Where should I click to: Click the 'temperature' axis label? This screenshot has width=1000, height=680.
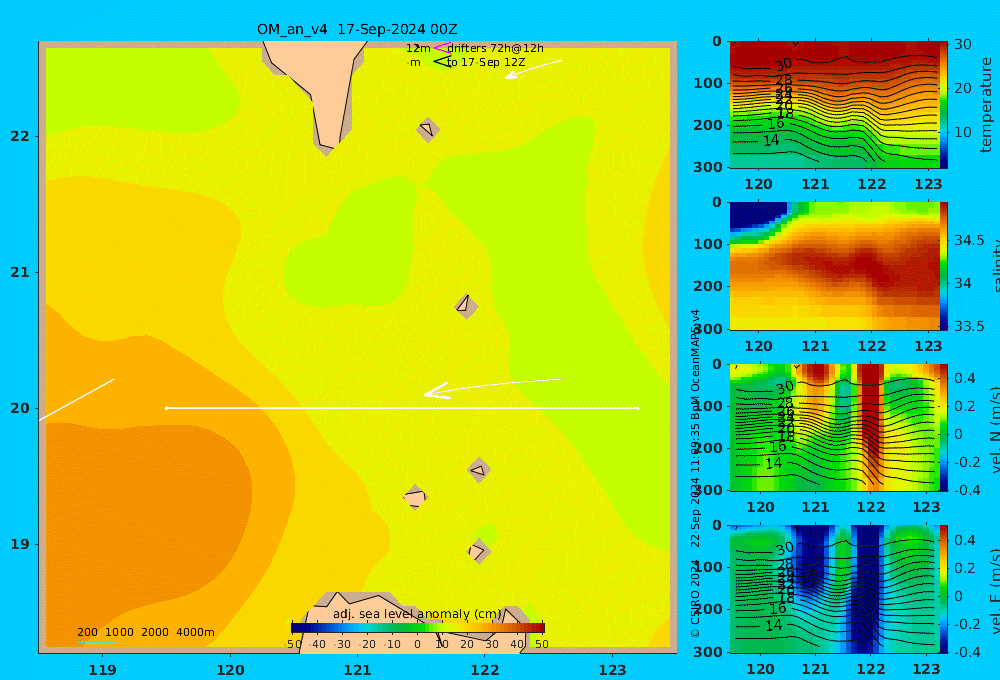pyautogui.click(x=987, y=105)
